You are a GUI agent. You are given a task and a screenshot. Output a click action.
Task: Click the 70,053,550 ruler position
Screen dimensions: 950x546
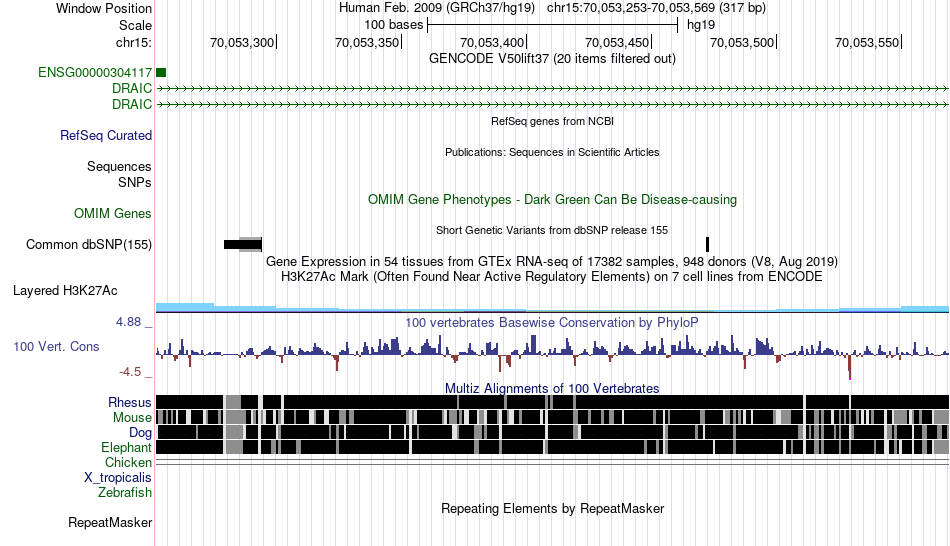coord(868,42)
